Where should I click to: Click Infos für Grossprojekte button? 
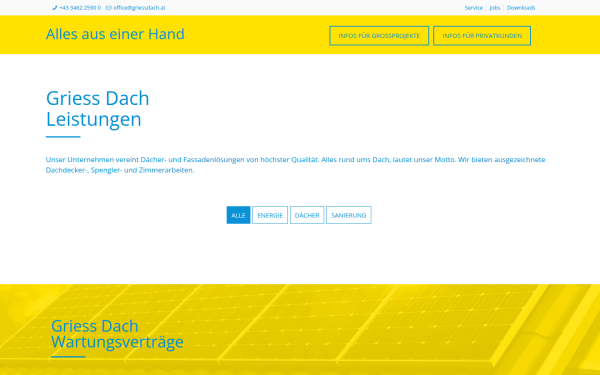(379, 36)
